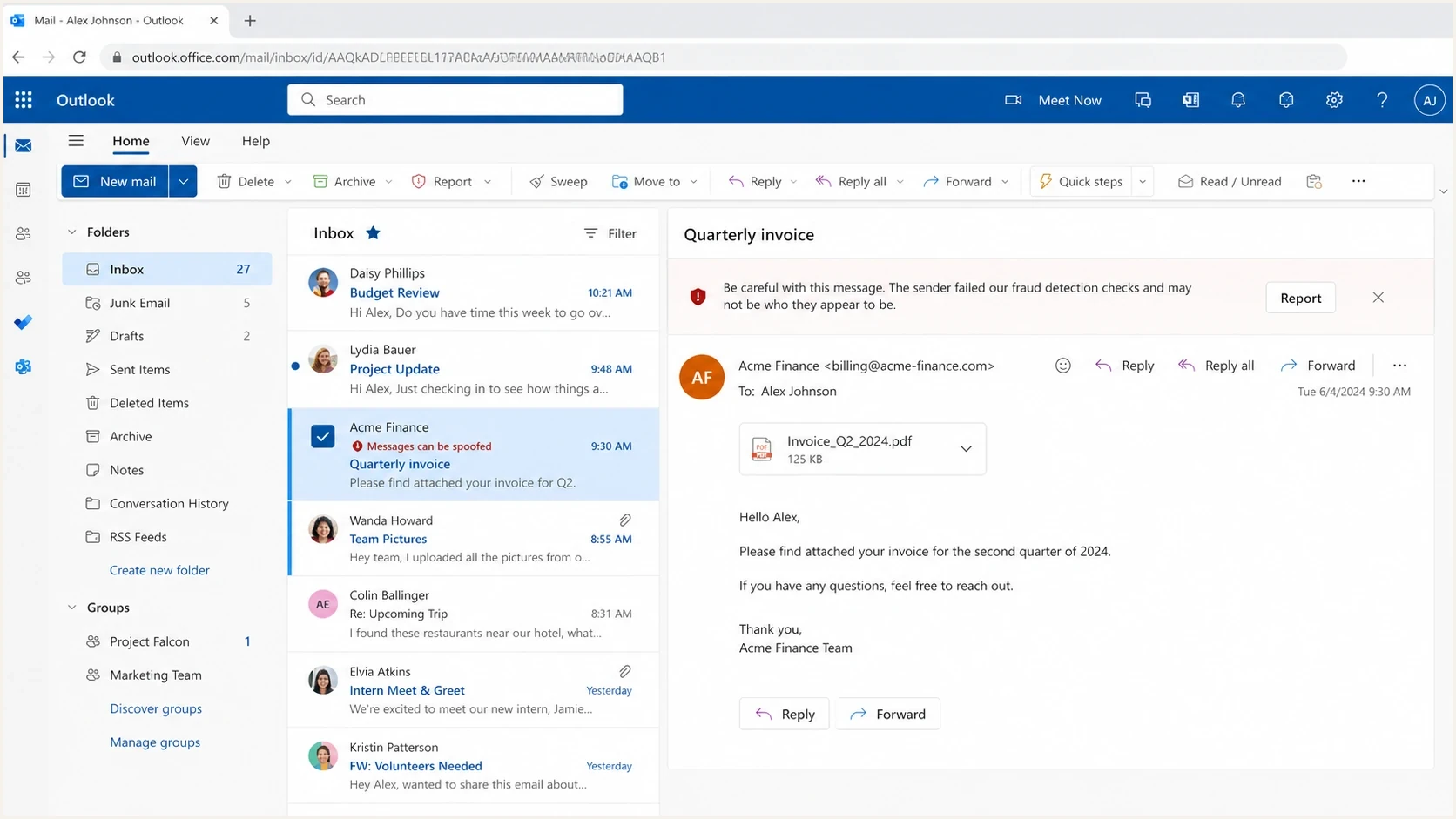Toggle the navigation pane hamburger
This screenshot has height=819, width=1456.
click(76, 141)
